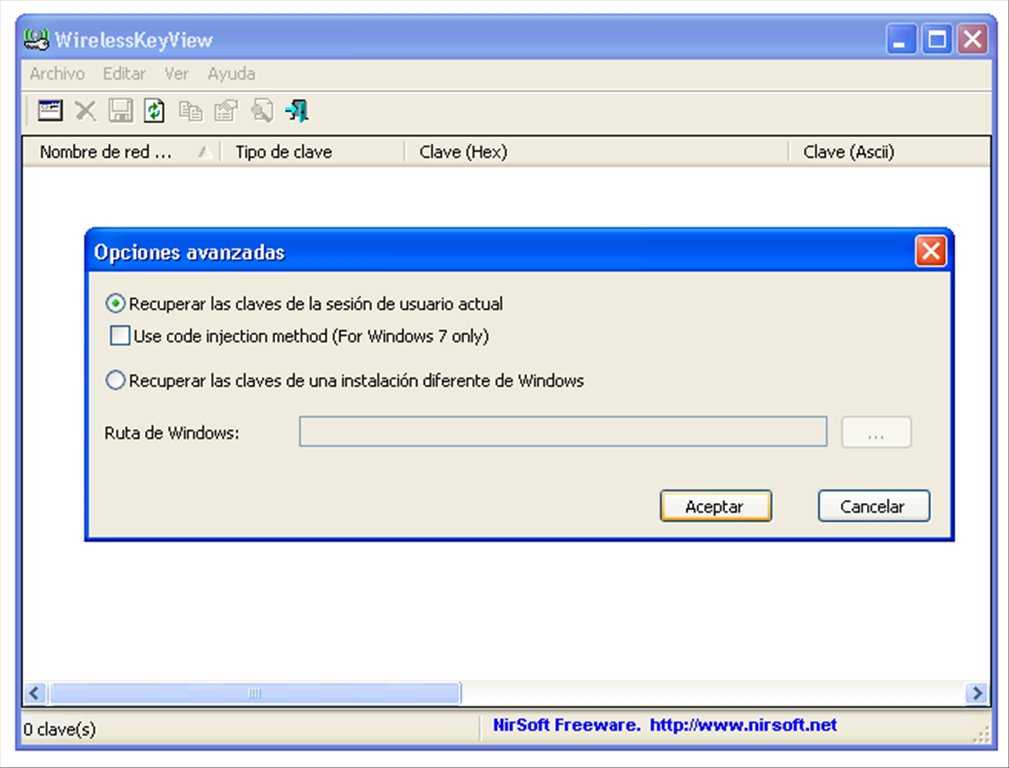
Task: Open the Advanced Options toolbar icon
Action: pos(50,111)
